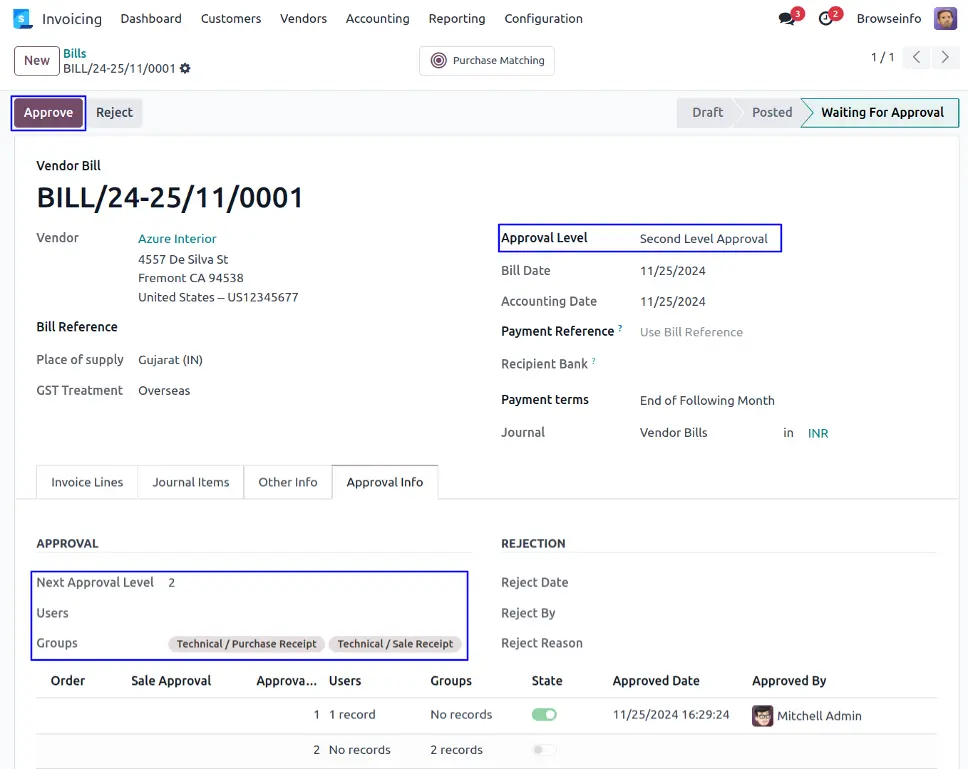Open the Configuration menu
Viewport: 968px width, 769px height.
click(x=543, y=19)
